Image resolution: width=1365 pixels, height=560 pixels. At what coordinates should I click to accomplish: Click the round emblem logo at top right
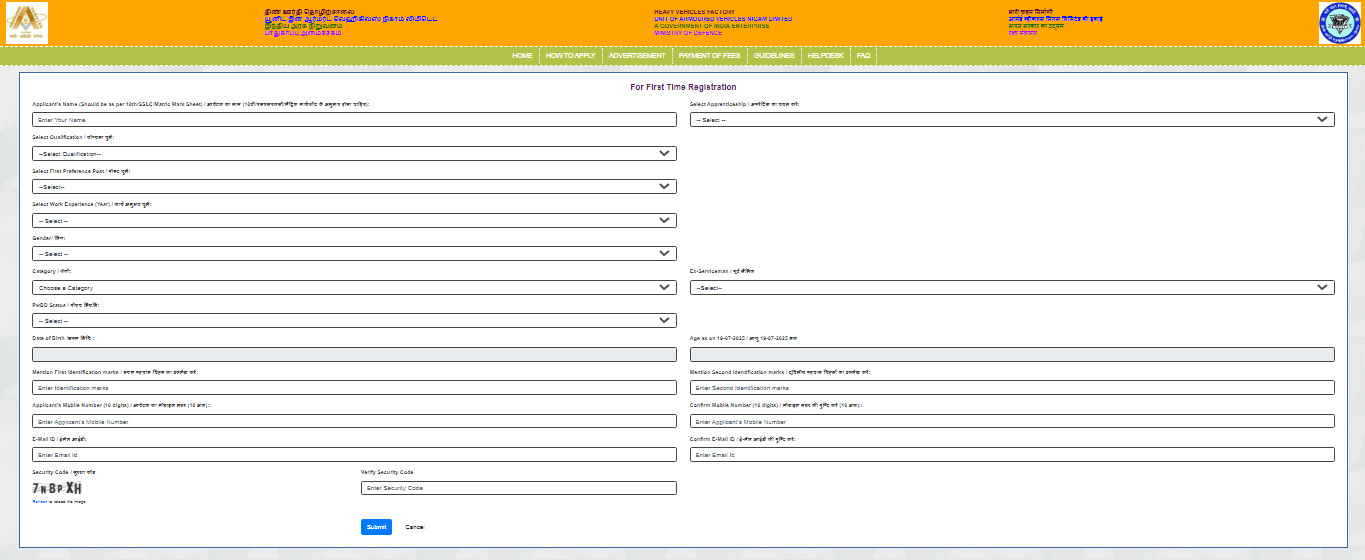point(1340,23)
